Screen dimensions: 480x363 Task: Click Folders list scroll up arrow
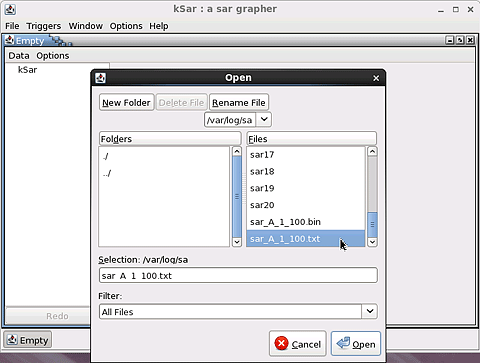point(237,151)
